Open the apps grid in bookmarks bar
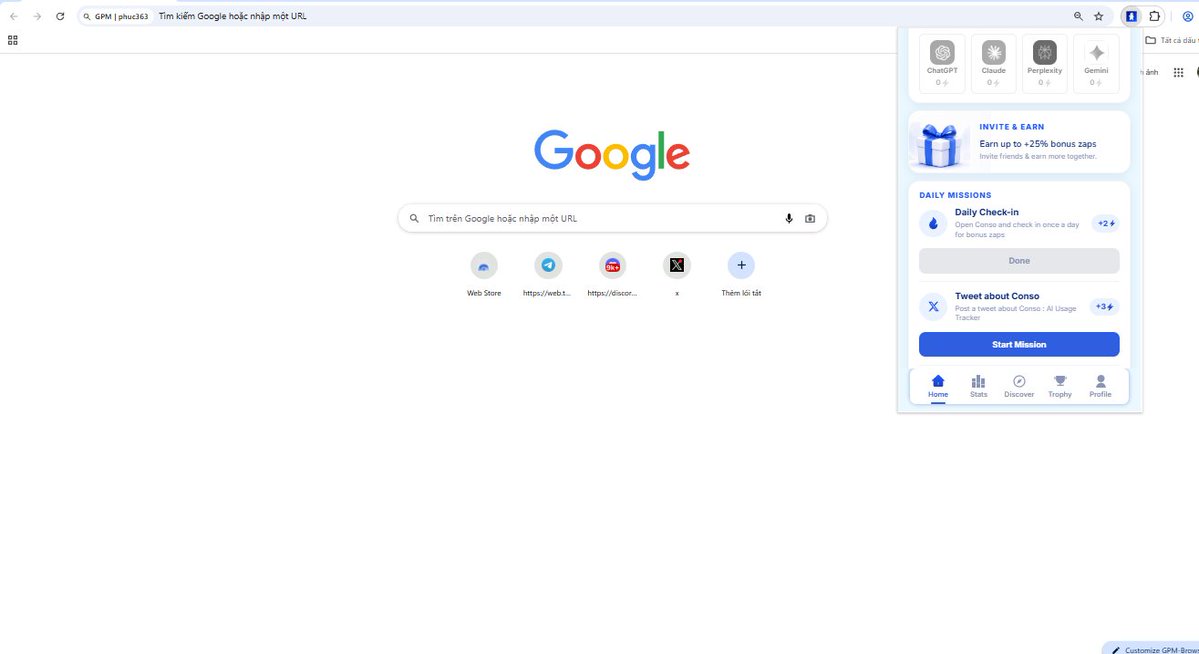 [12, 41]
